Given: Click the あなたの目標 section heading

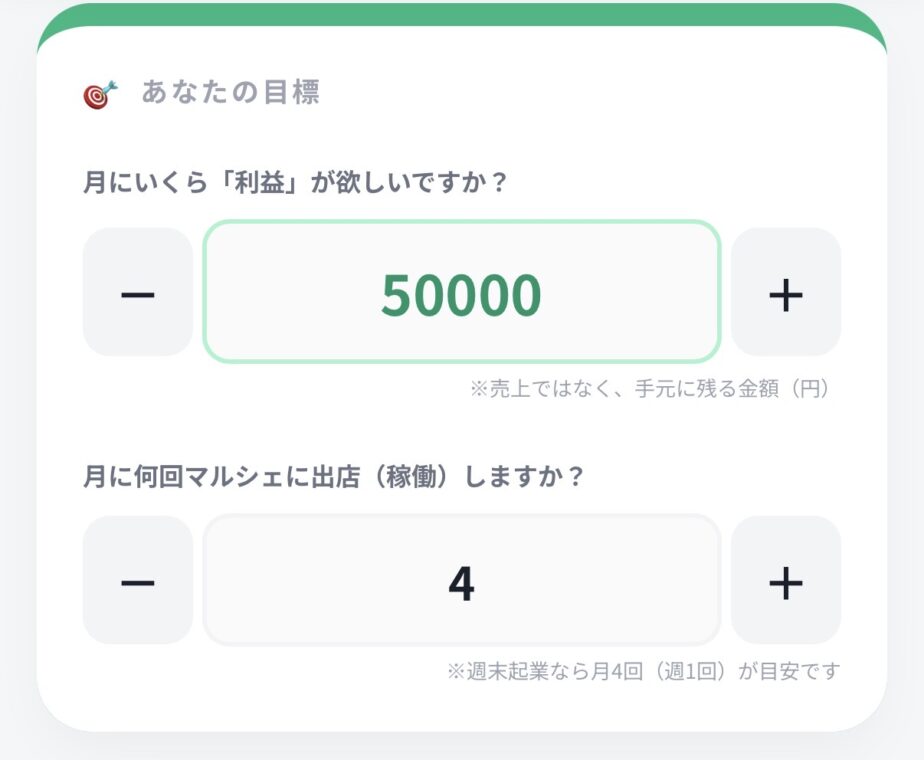Looking at the screenshot, I should [230, 93].
